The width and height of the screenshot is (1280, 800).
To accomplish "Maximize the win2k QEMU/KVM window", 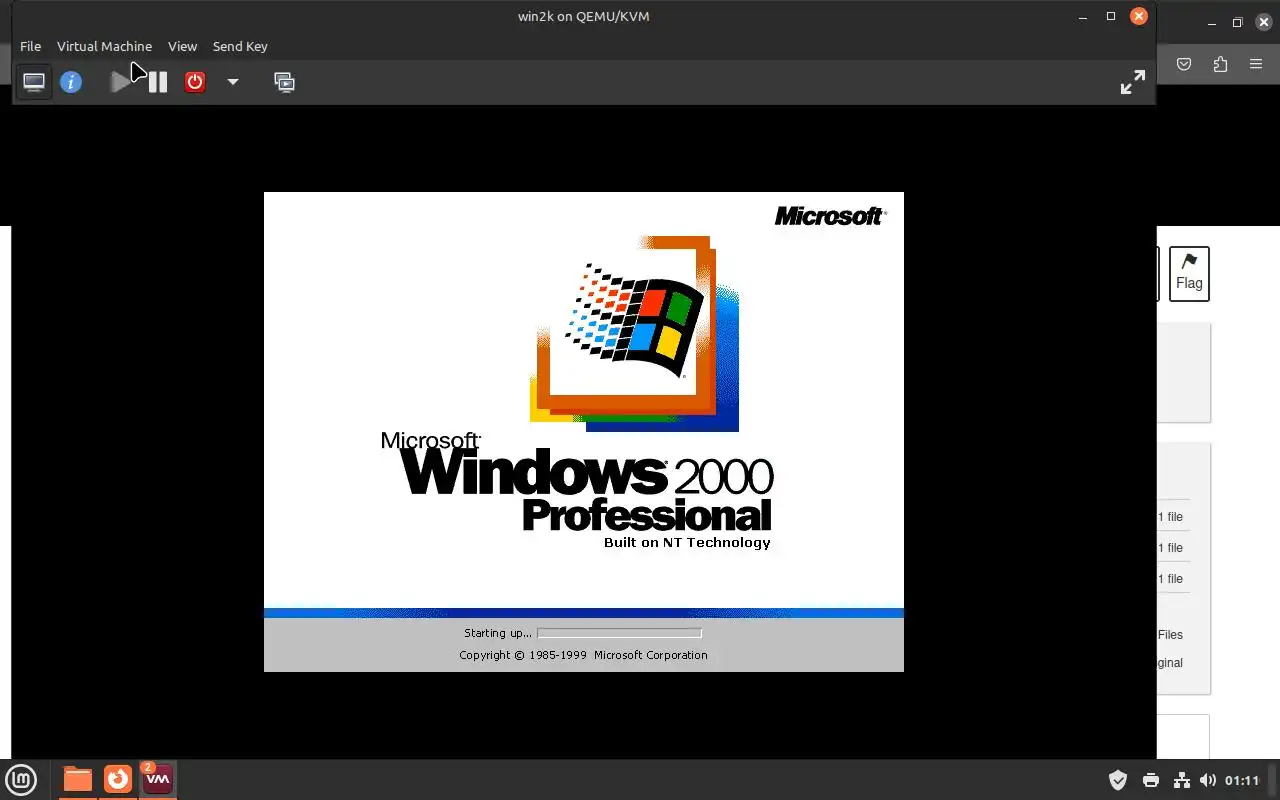I will point(1111,16).
